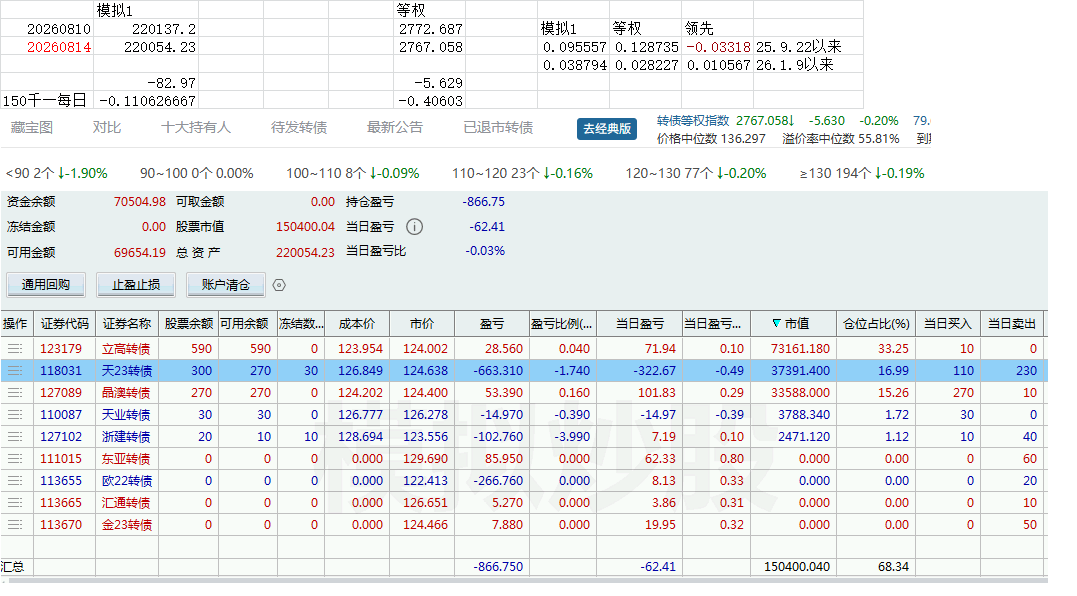Open row menu icon for 东亚转债

point(14,459)
